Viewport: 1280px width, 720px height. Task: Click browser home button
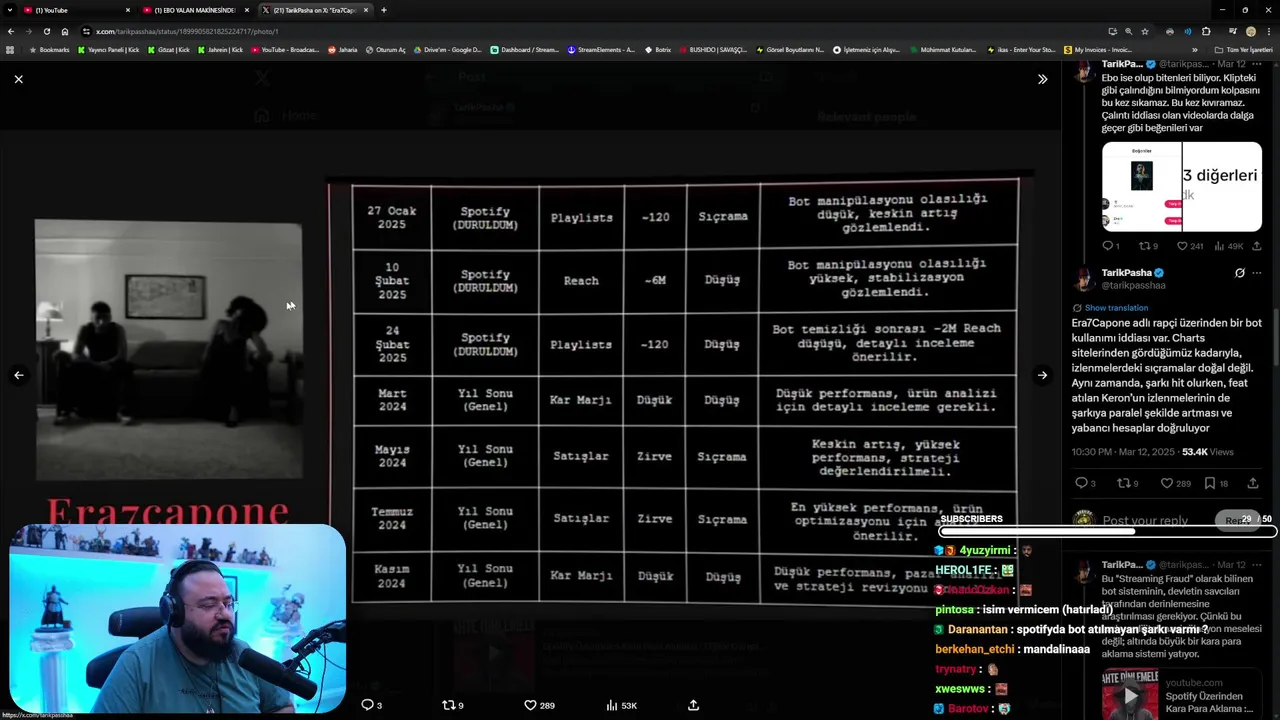tap(65, 31)
